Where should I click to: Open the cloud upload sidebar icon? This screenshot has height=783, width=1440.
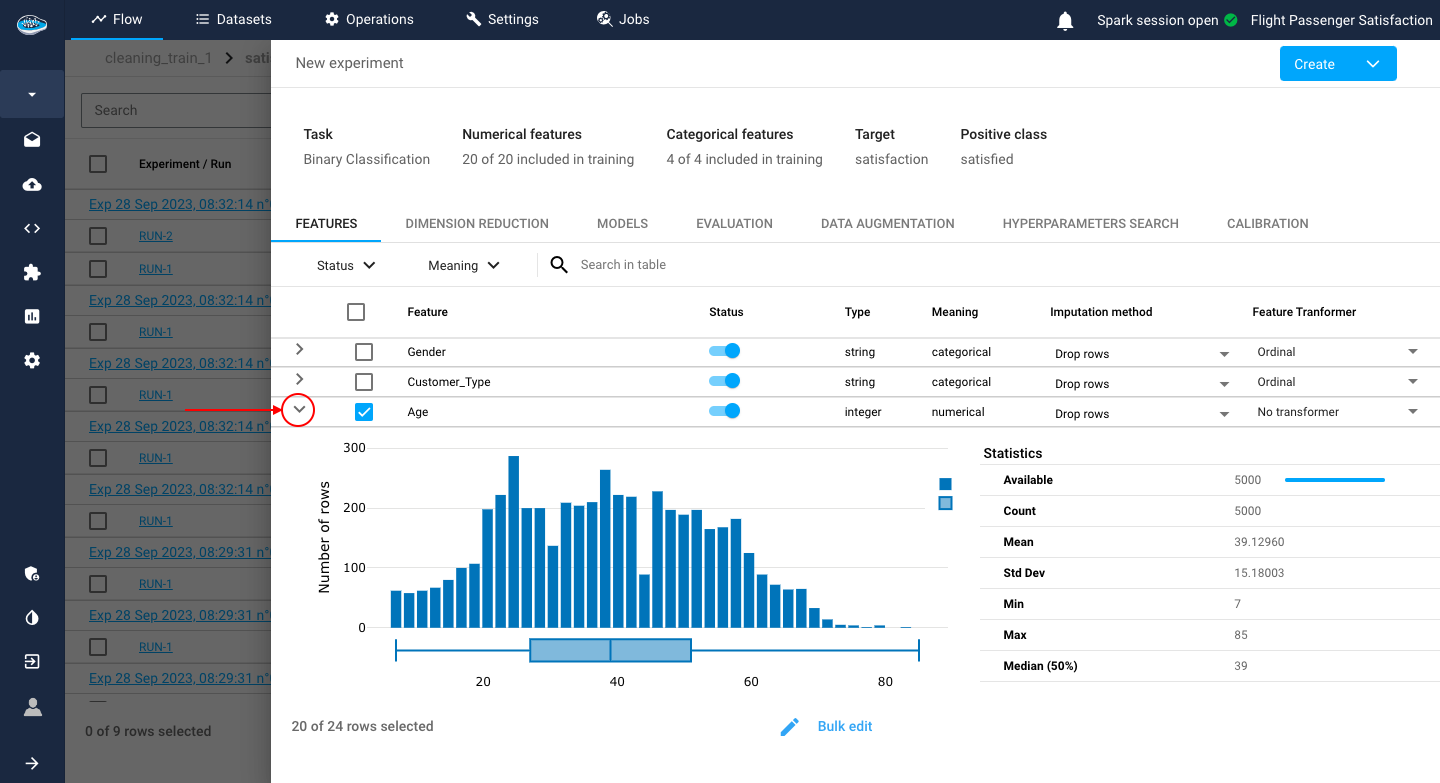point(32,185)
